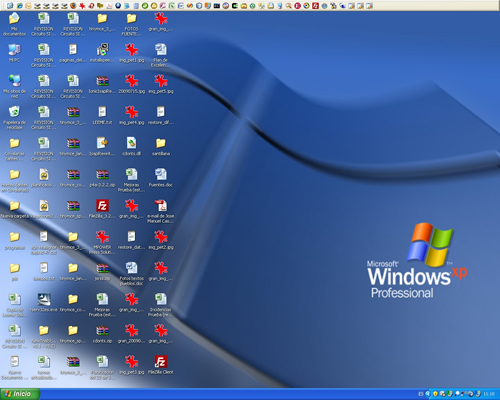Launch Firefox from the top toolbar
This screenshot has width=500, height=400.
tap(73, 6)
